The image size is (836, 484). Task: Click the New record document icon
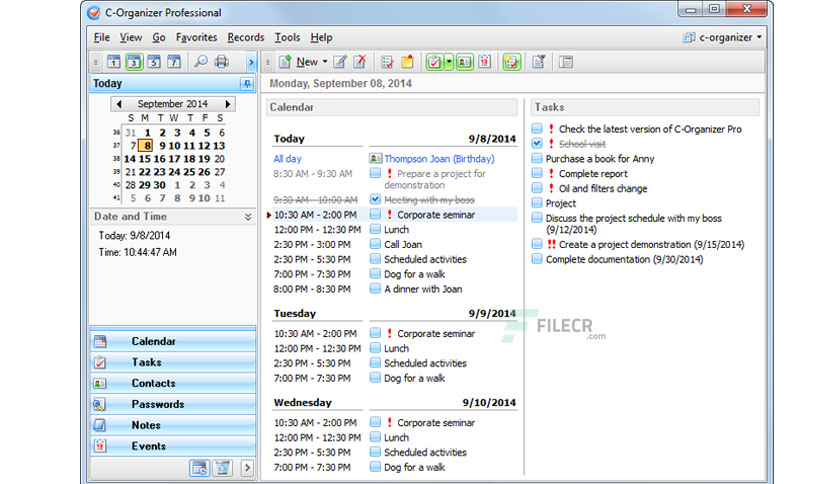coord(285,62)
